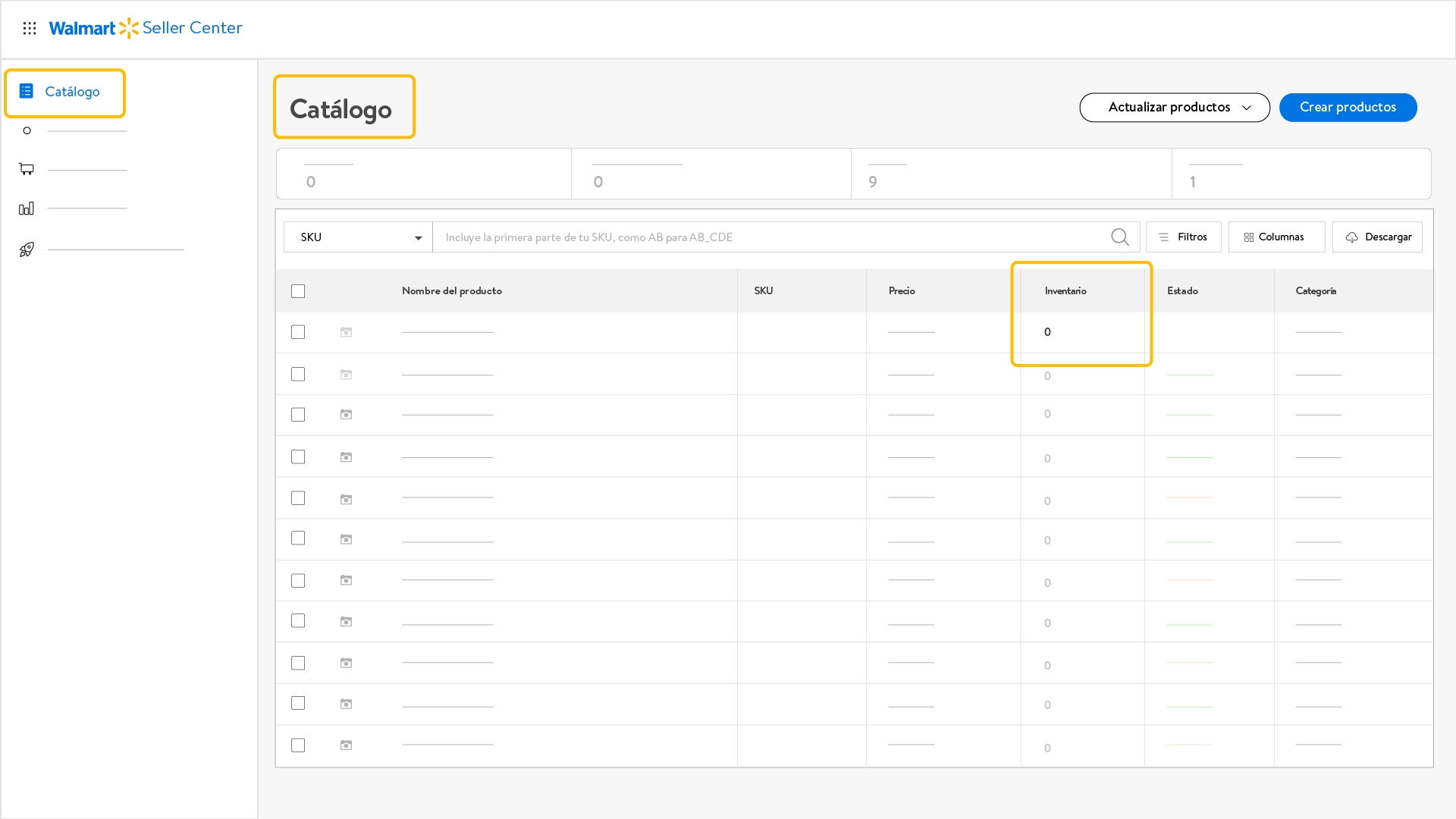
Task: Sort by the Inventario column header
Action: click(x=1065, y=291)
